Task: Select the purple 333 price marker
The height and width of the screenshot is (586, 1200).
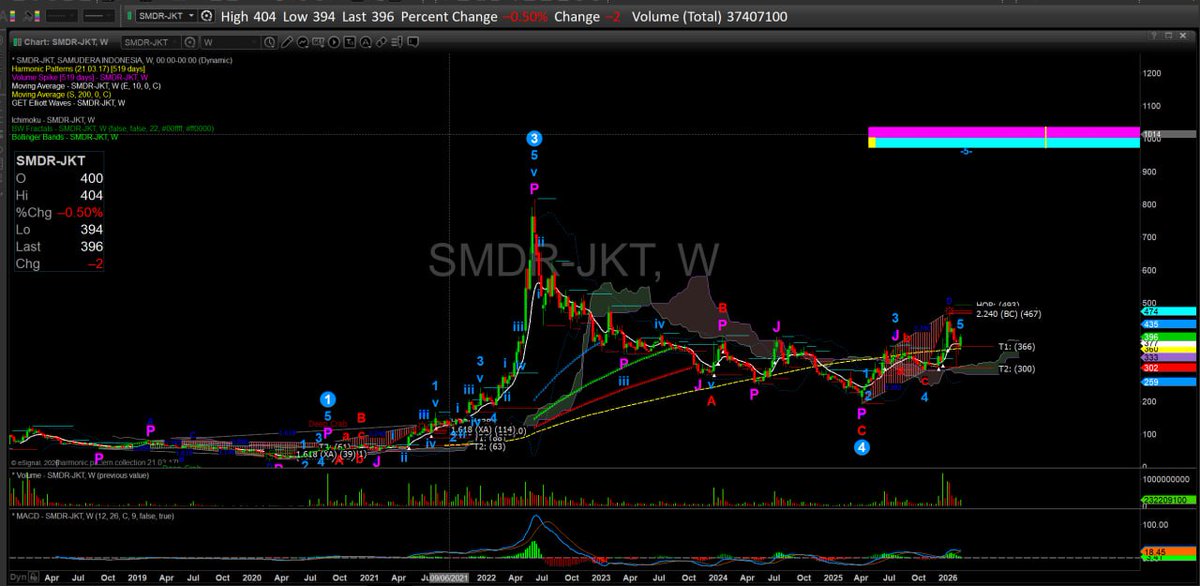Action: point(1168,357)
